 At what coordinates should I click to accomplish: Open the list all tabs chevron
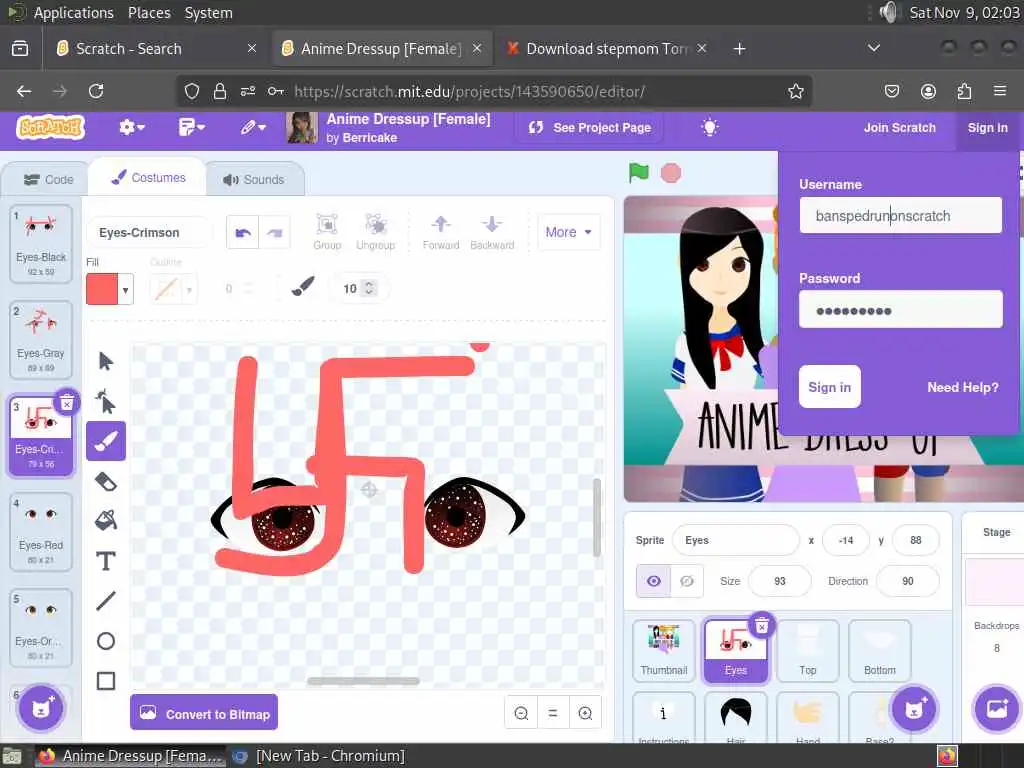click(873, 48)
